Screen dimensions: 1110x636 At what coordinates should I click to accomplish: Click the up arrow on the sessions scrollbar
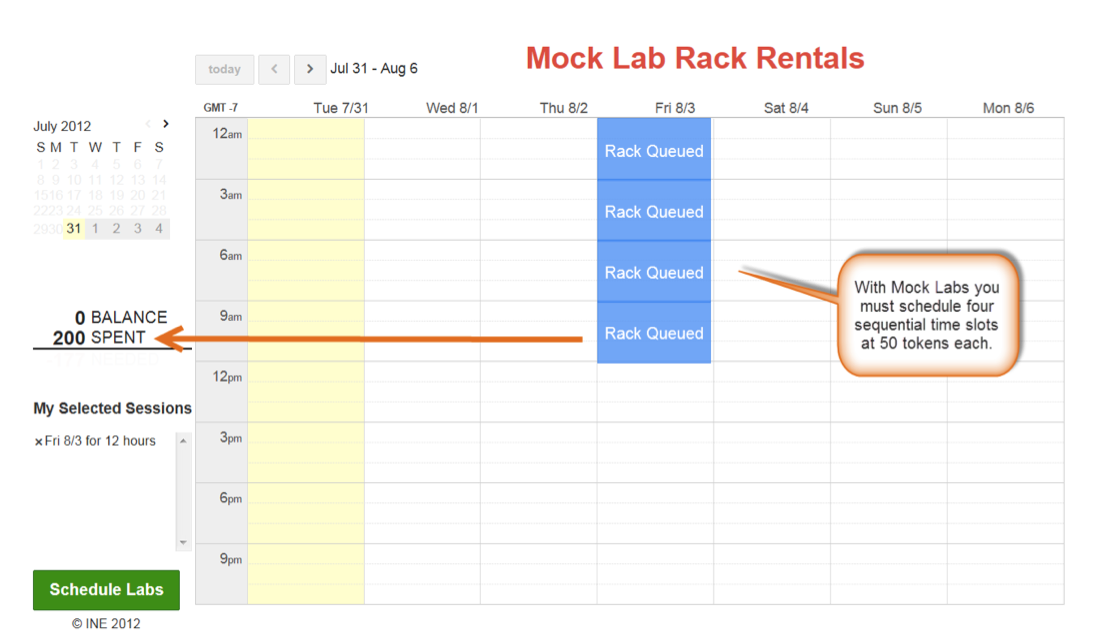(x=183, y=442)
